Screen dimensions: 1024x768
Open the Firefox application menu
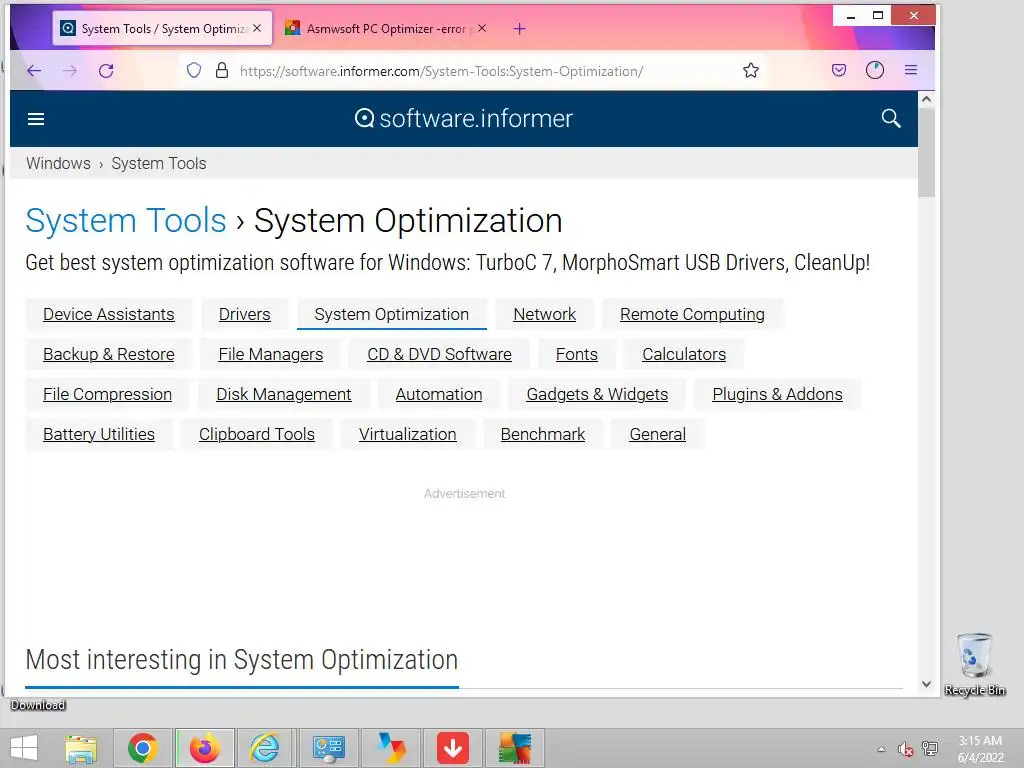911,71
